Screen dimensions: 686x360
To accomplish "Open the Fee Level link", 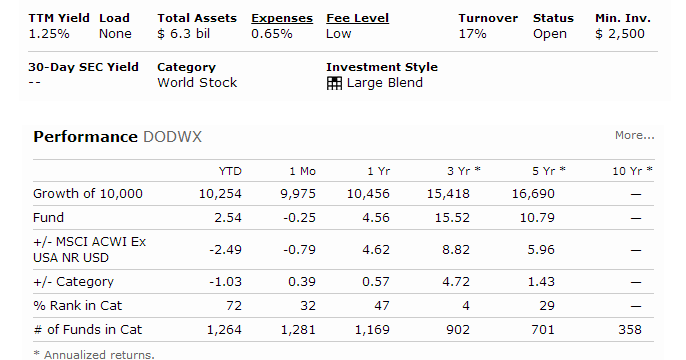I will 357,18.
